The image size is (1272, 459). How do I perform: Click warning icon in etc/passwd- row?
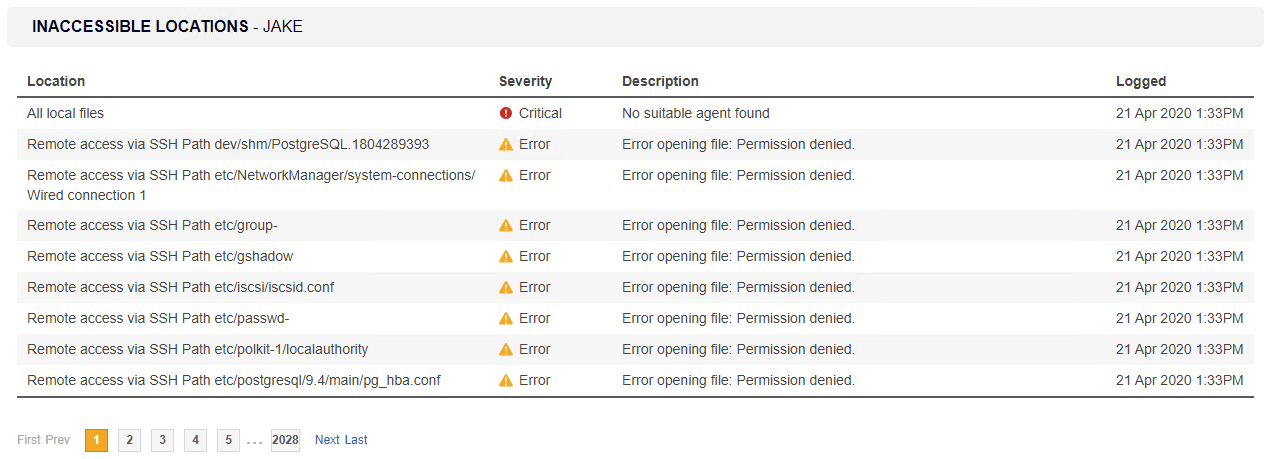point(506,319)
